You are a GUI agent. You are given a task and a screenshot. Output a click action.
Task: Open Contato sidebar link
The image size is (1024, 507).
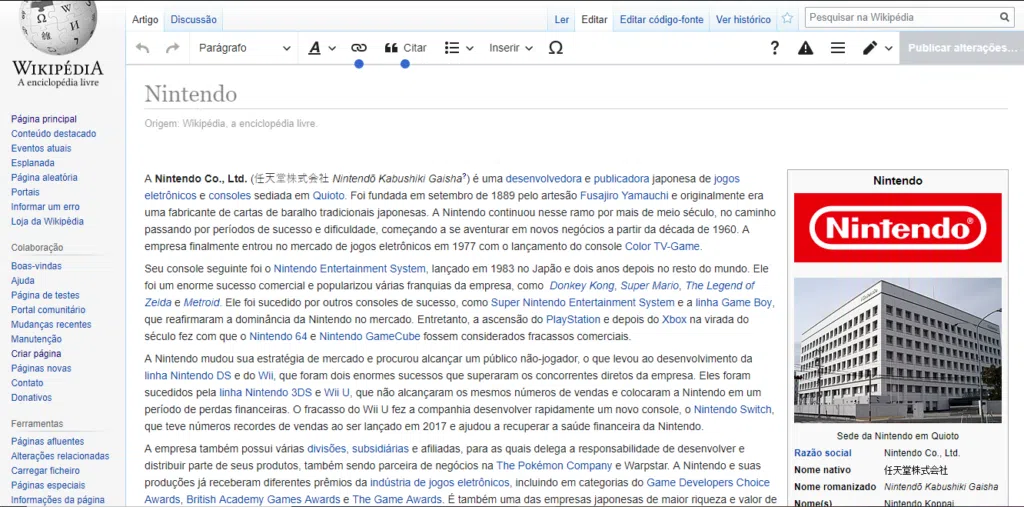coord(27,383)
